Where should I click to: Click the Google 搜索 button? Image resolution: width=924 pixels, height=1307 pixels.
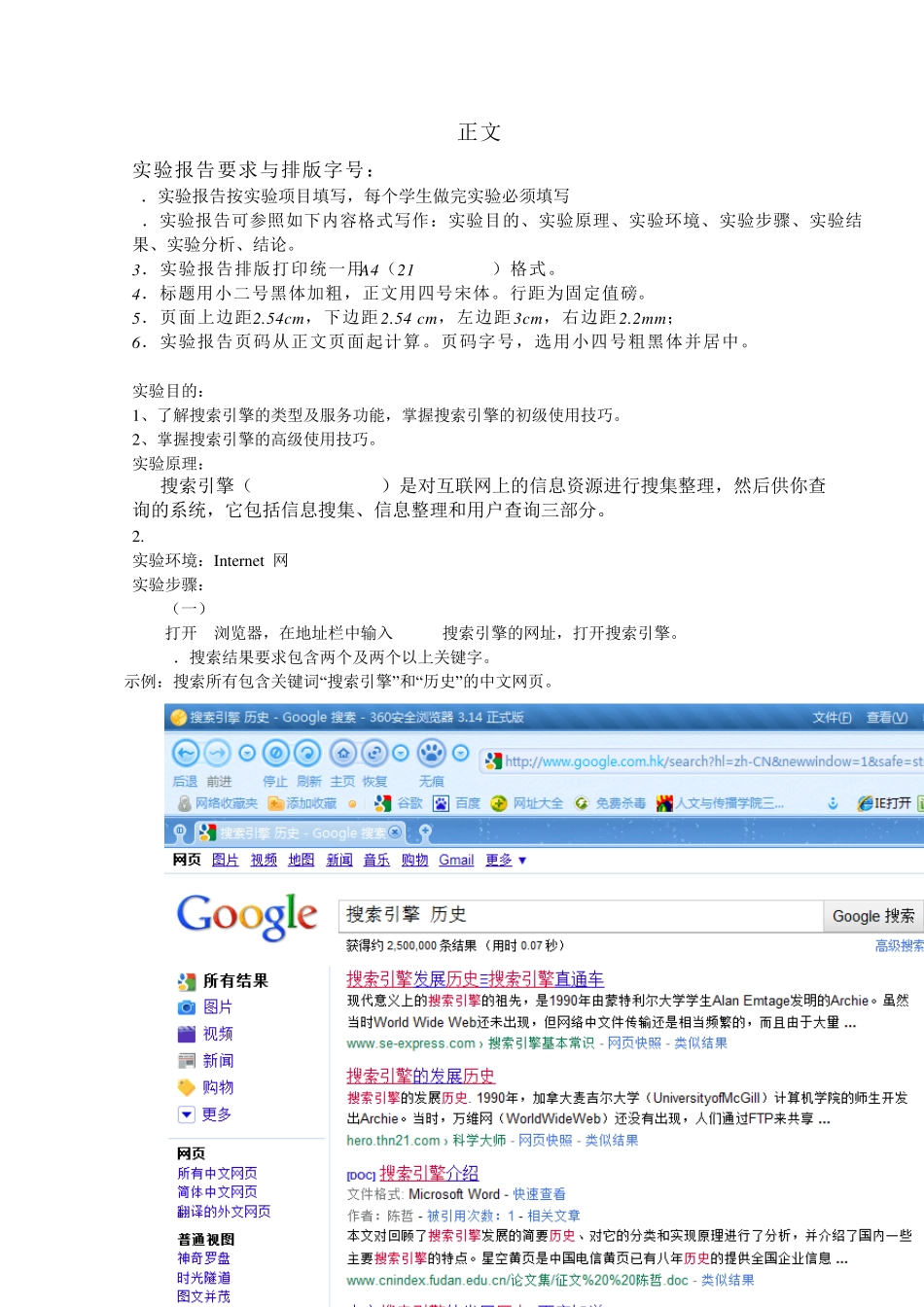click(x=872, y=915)
